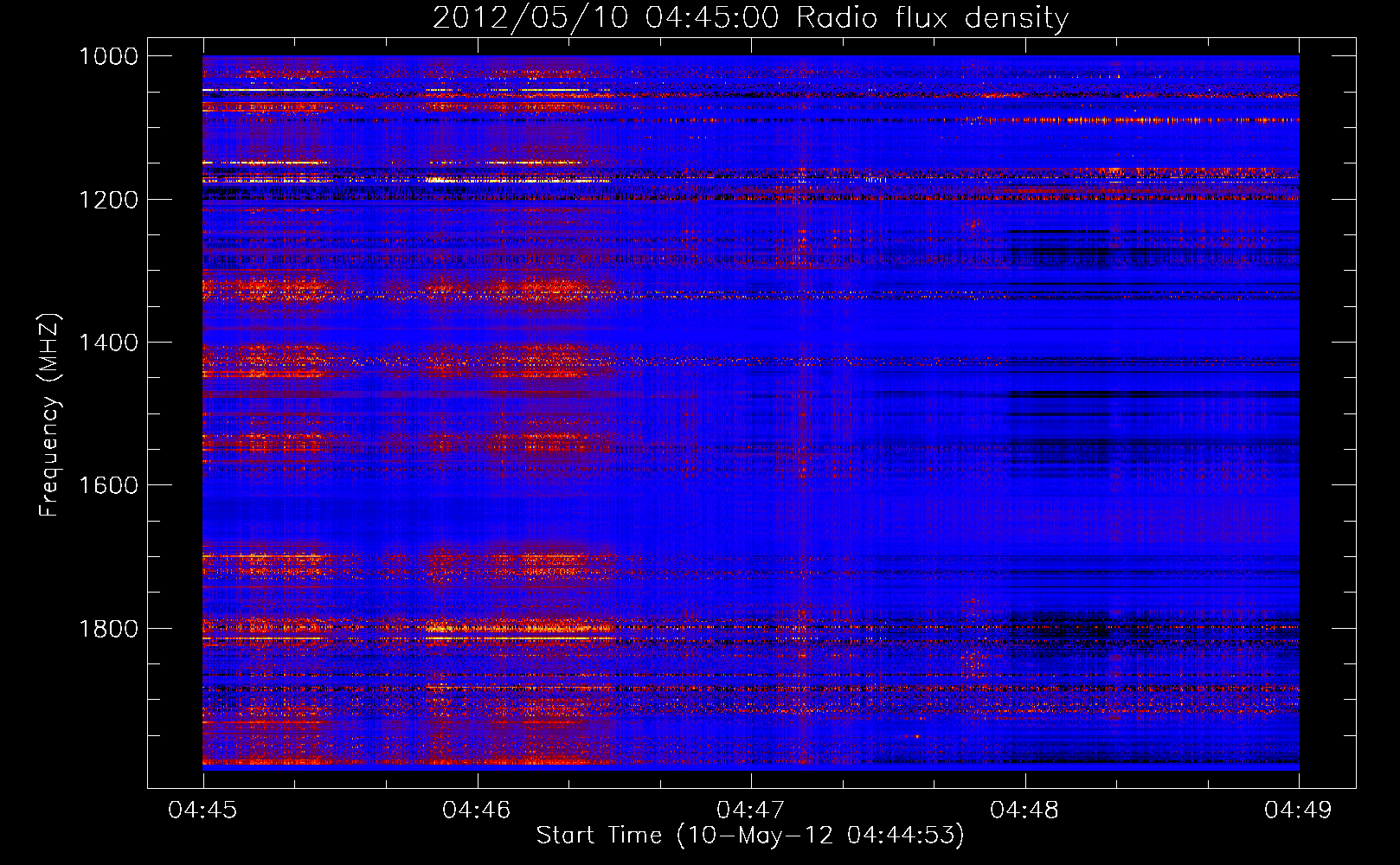The width and height of the screenshot is (1400, 865).
Task: Click the 1800 frequency tick label
Action: coord(108,629)
